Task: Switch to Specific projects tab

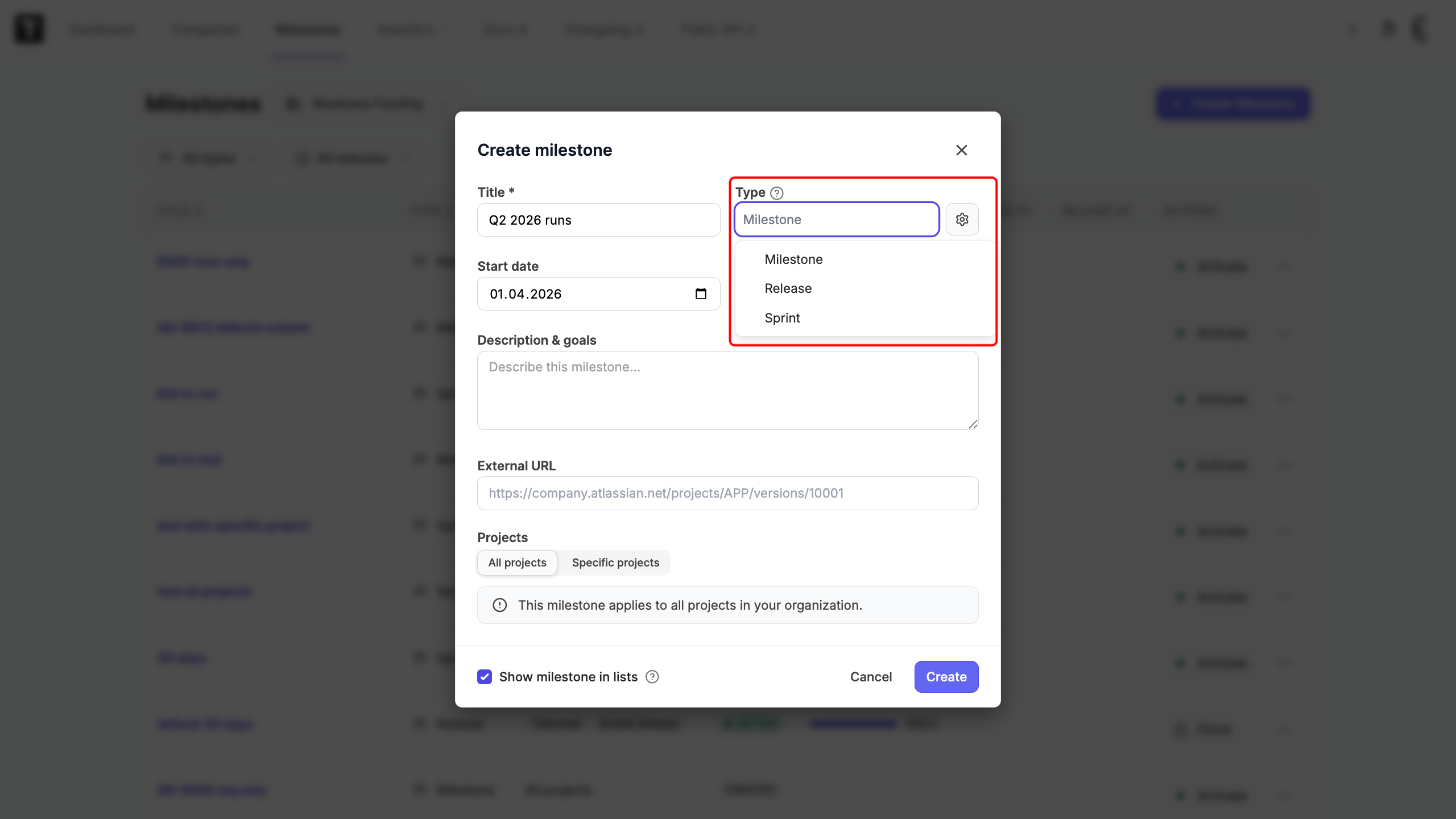Action: click(615, 562)
